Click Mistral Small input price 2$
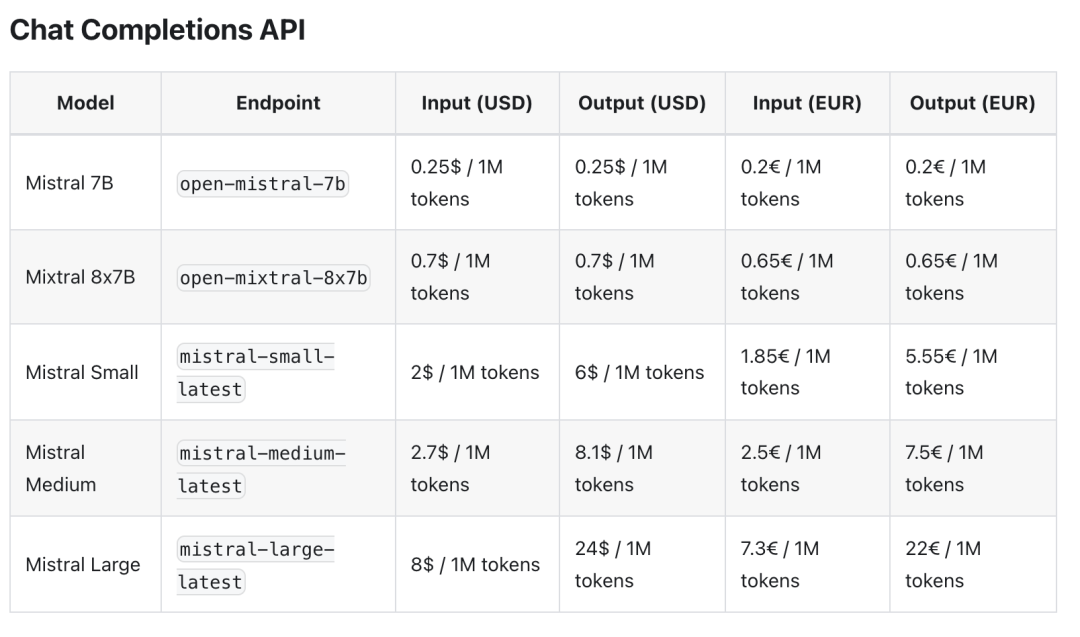 tap(475, 373)
